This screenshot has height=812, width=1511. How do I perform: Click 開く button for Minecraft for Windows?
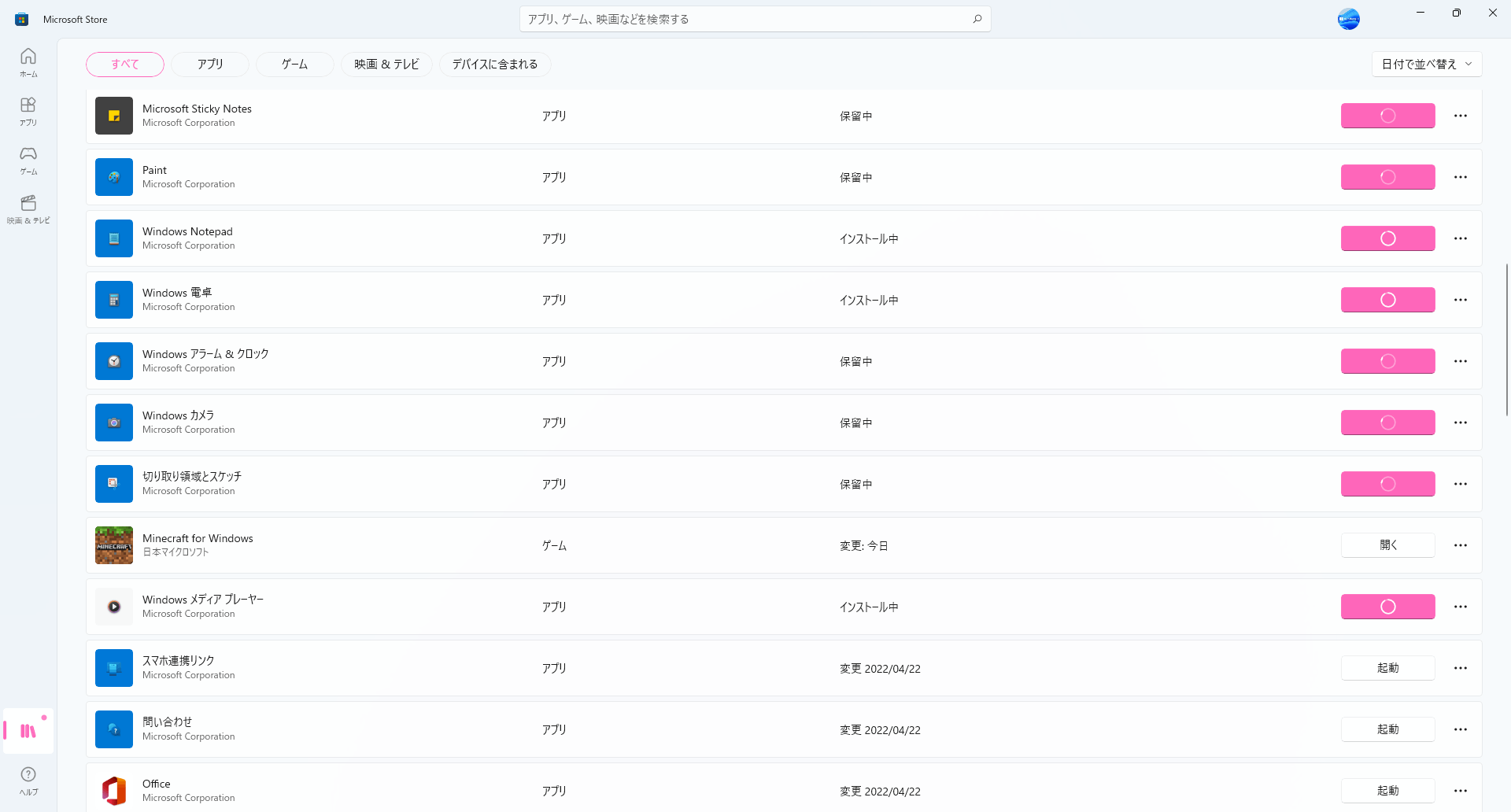pos(1388,545)
